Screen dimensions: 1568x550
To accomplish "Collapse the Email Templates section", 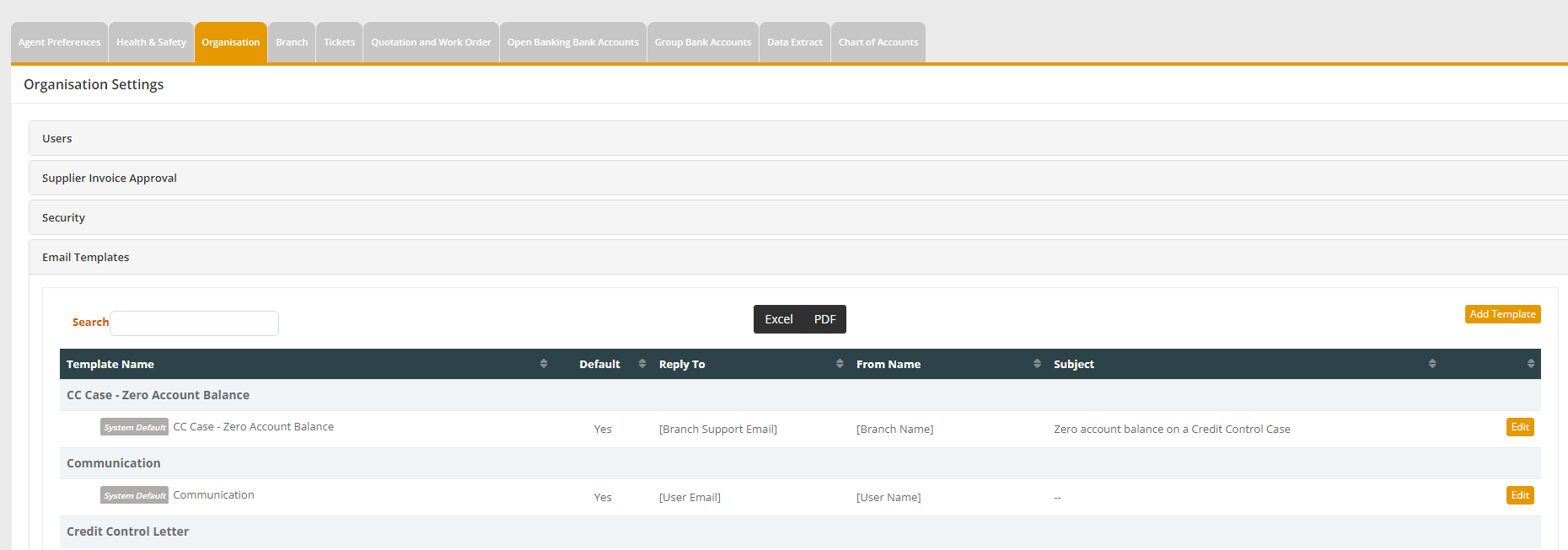I will coord(798,257).
